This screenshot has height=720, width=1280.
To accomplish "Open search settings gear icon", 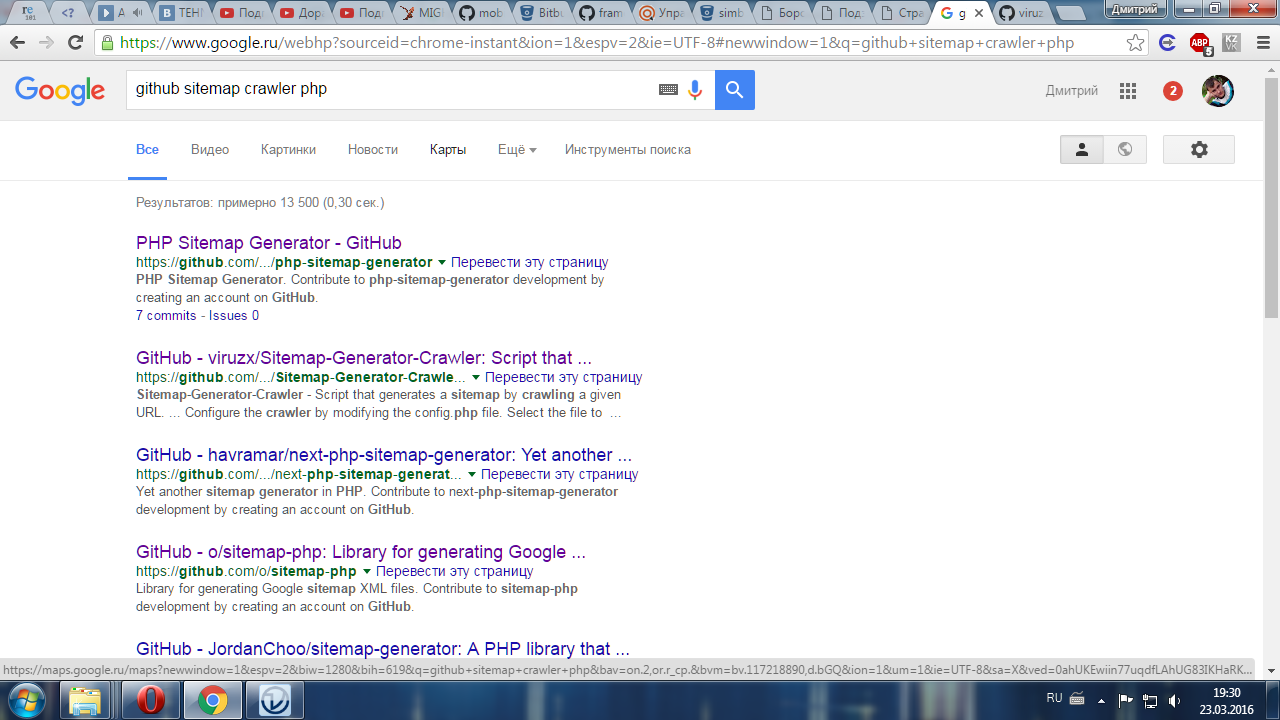I will (1199, 149).
